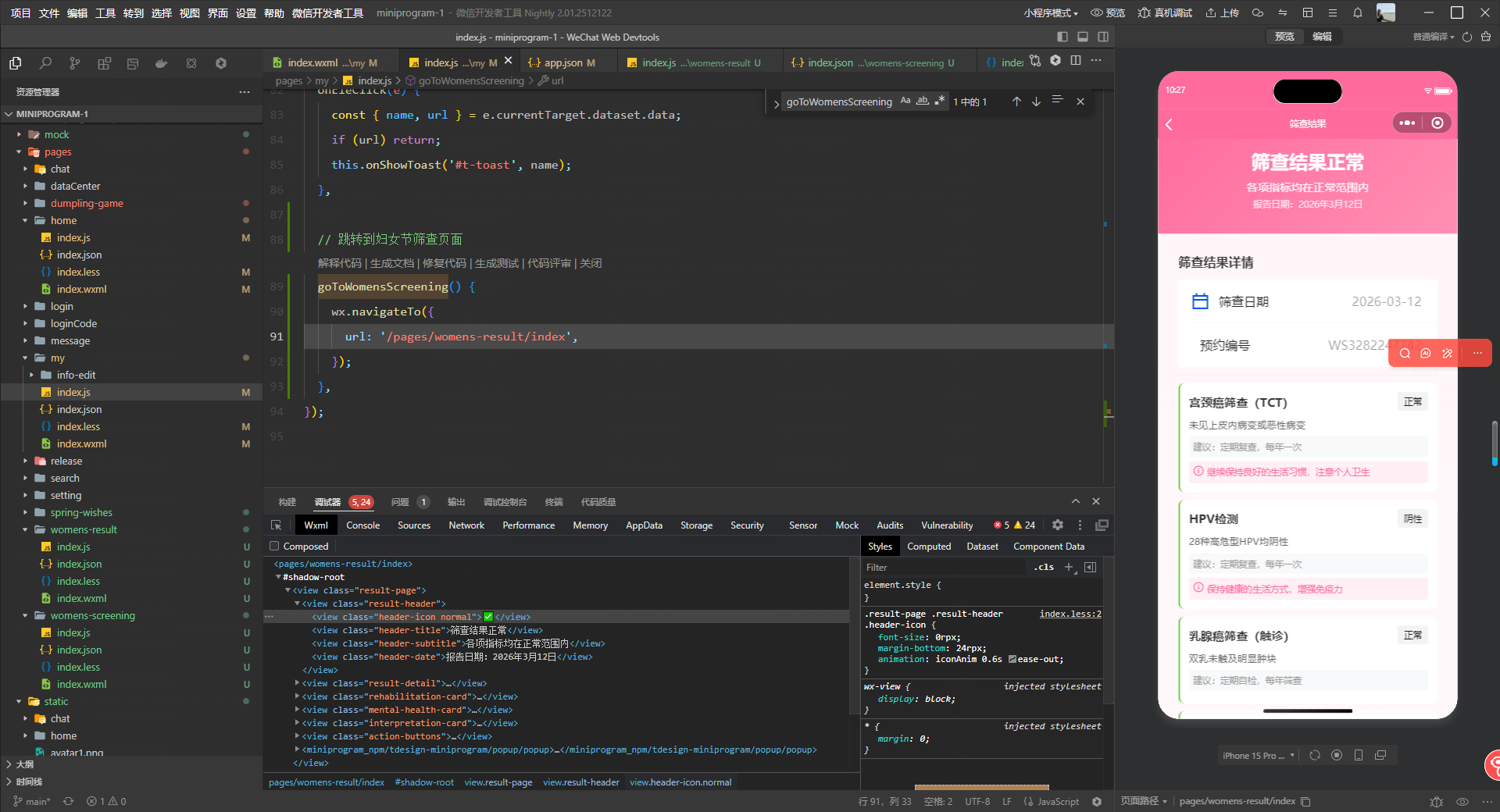Screen dimensions: 1500x812
Task: Toggle Match Case in find widget
Action: 905,101
